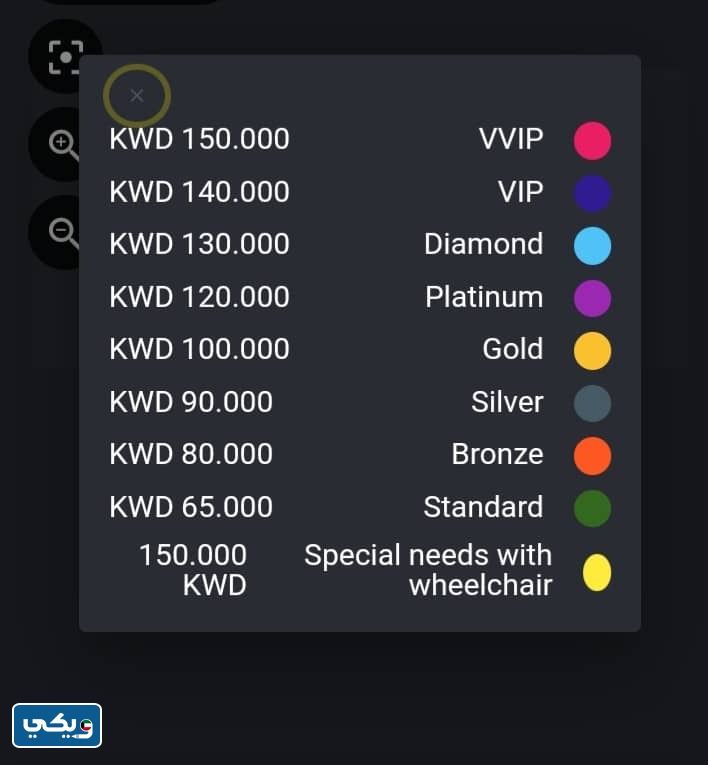
Task: Select the yellow wheelchair category dot
Action: (x=597, y=572)
